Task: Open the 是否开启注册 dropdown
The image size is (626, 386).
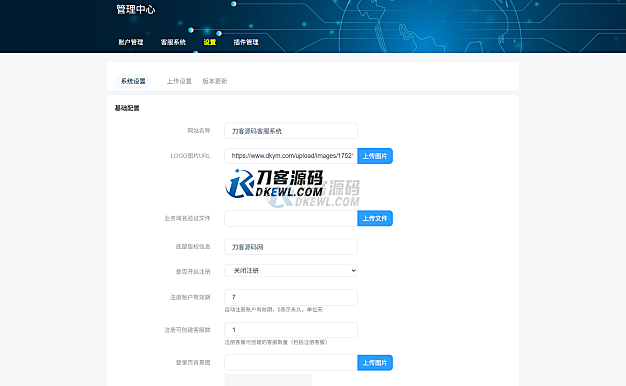Action: point(291,271)
